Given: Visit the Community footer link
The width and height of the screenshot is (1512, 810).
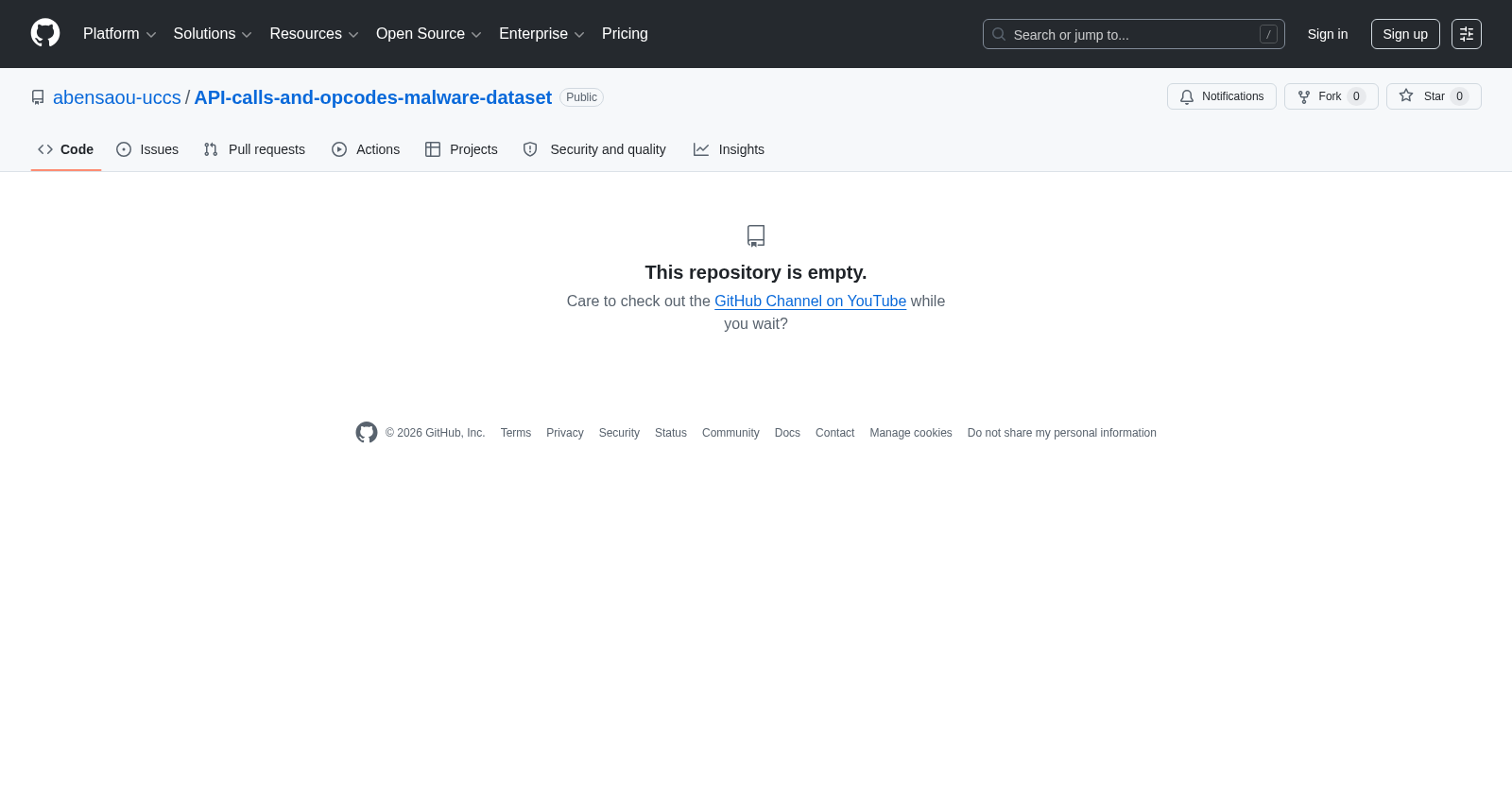Looking at the screenshot, I should point(730,433).
